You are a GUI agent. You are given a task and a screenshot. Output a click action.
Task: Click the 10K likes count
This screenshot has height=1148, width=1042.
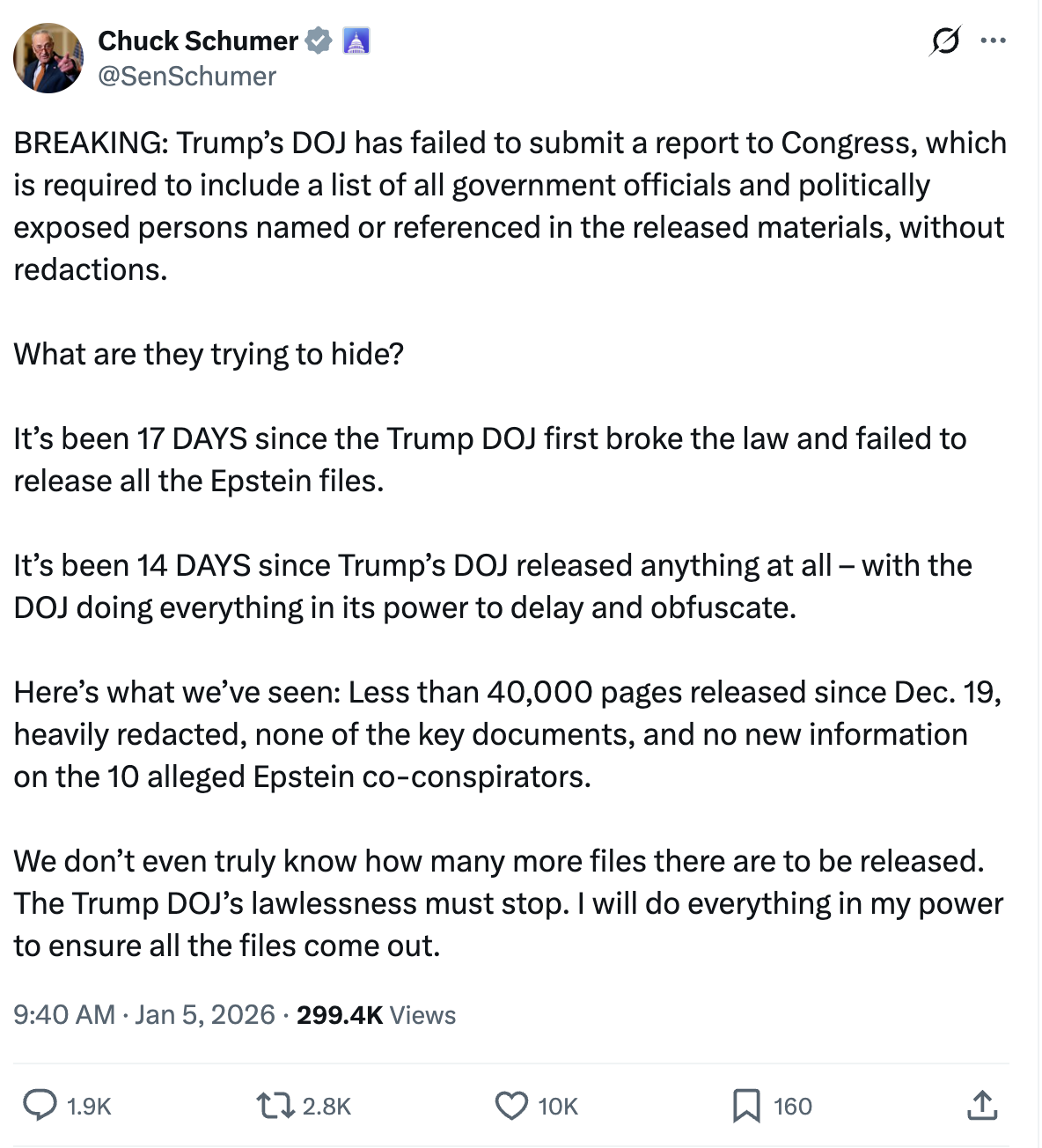pyautogui.click(x=558, y=1107)
